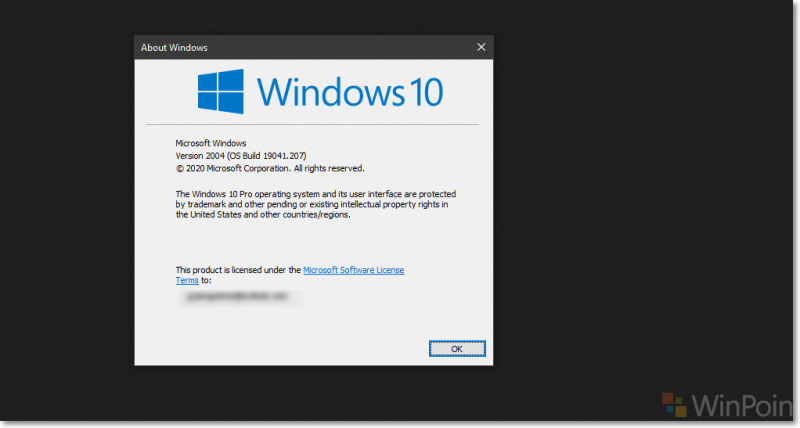800x428 pixels.
Task: Click the "Microsoft Windows" text line
Action: [211, 143]
